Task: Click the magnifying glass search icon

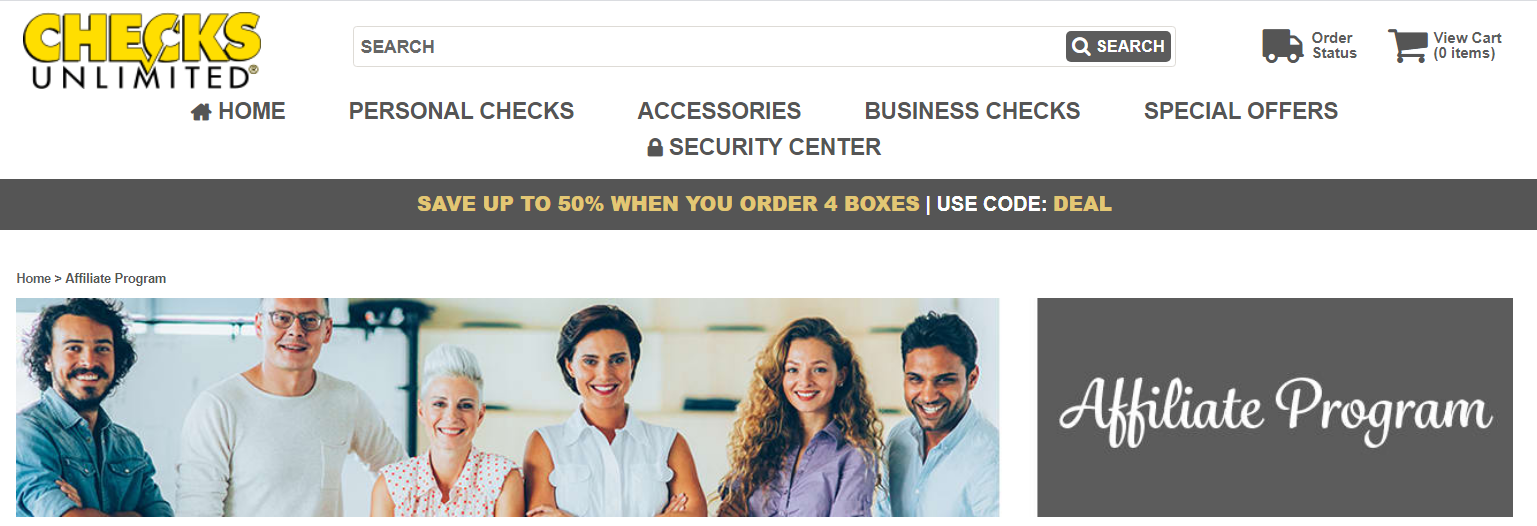Action: tap(1081, 46)
